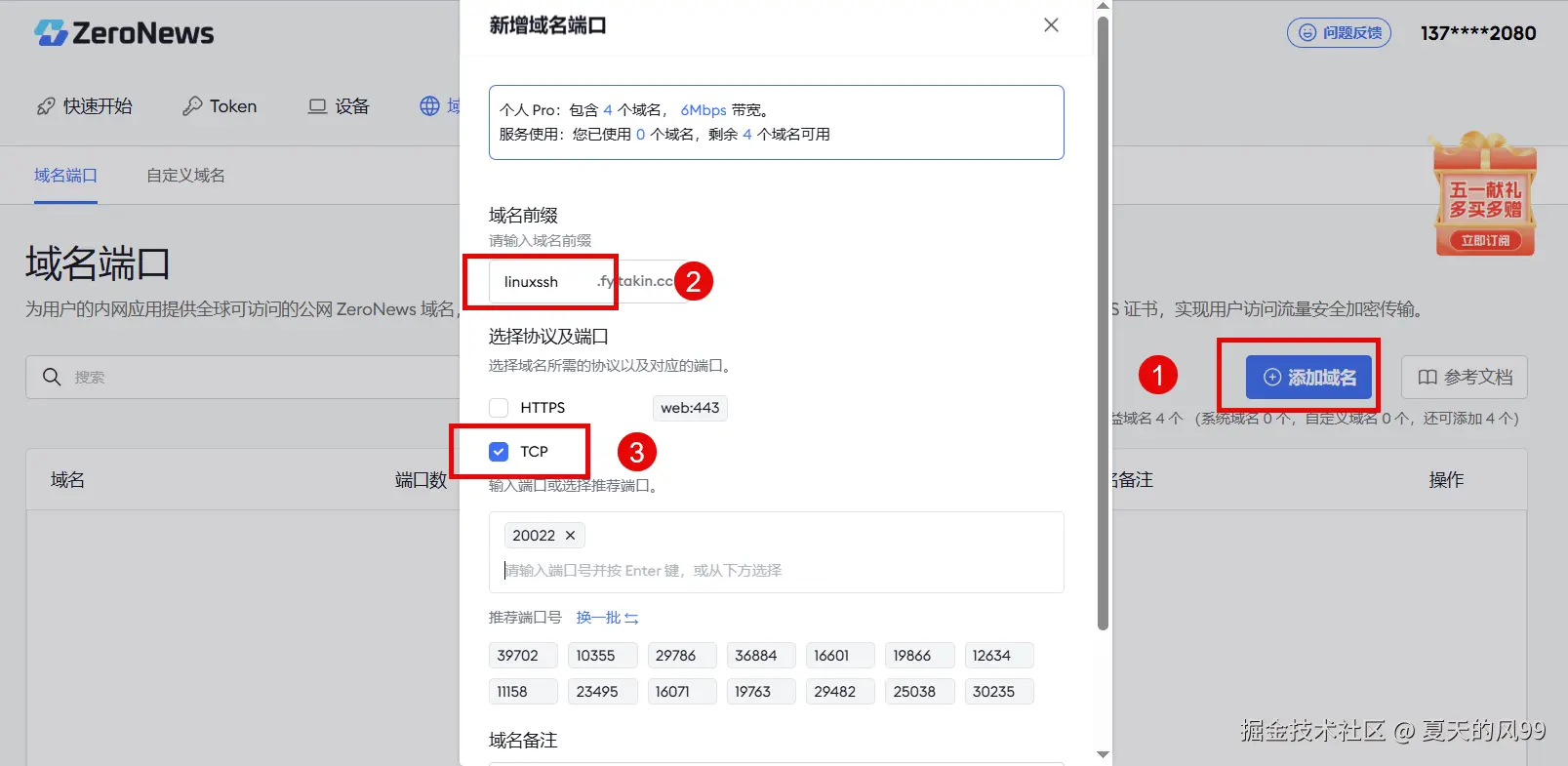This screenshot has width=1568, height=766.
Task: Click the web:443 port tag
Action: click(x=690, y=408)
